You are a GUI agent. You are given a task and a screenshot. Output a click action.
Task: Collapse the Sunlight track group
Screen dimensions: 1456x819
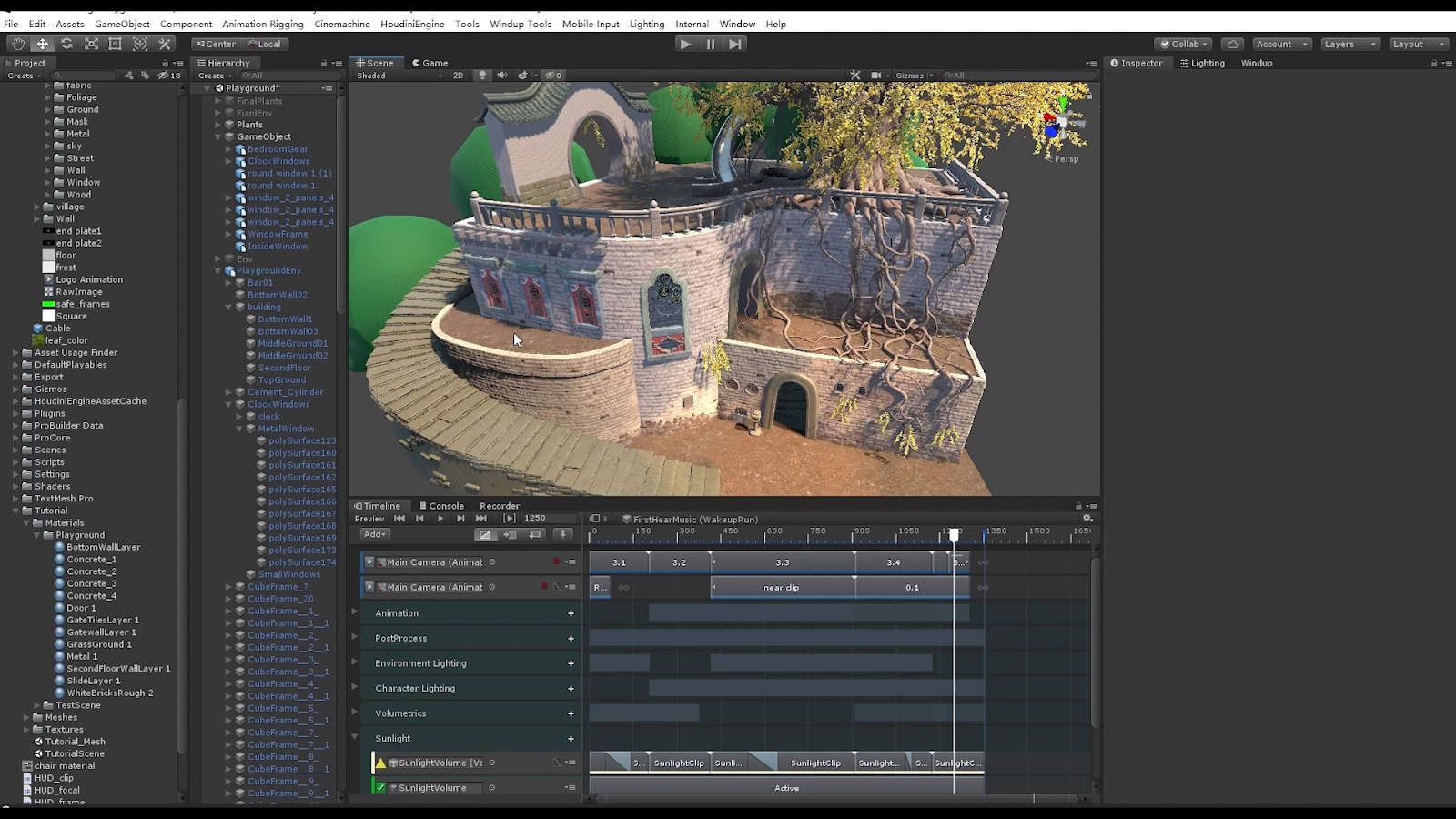coord(355,737)
